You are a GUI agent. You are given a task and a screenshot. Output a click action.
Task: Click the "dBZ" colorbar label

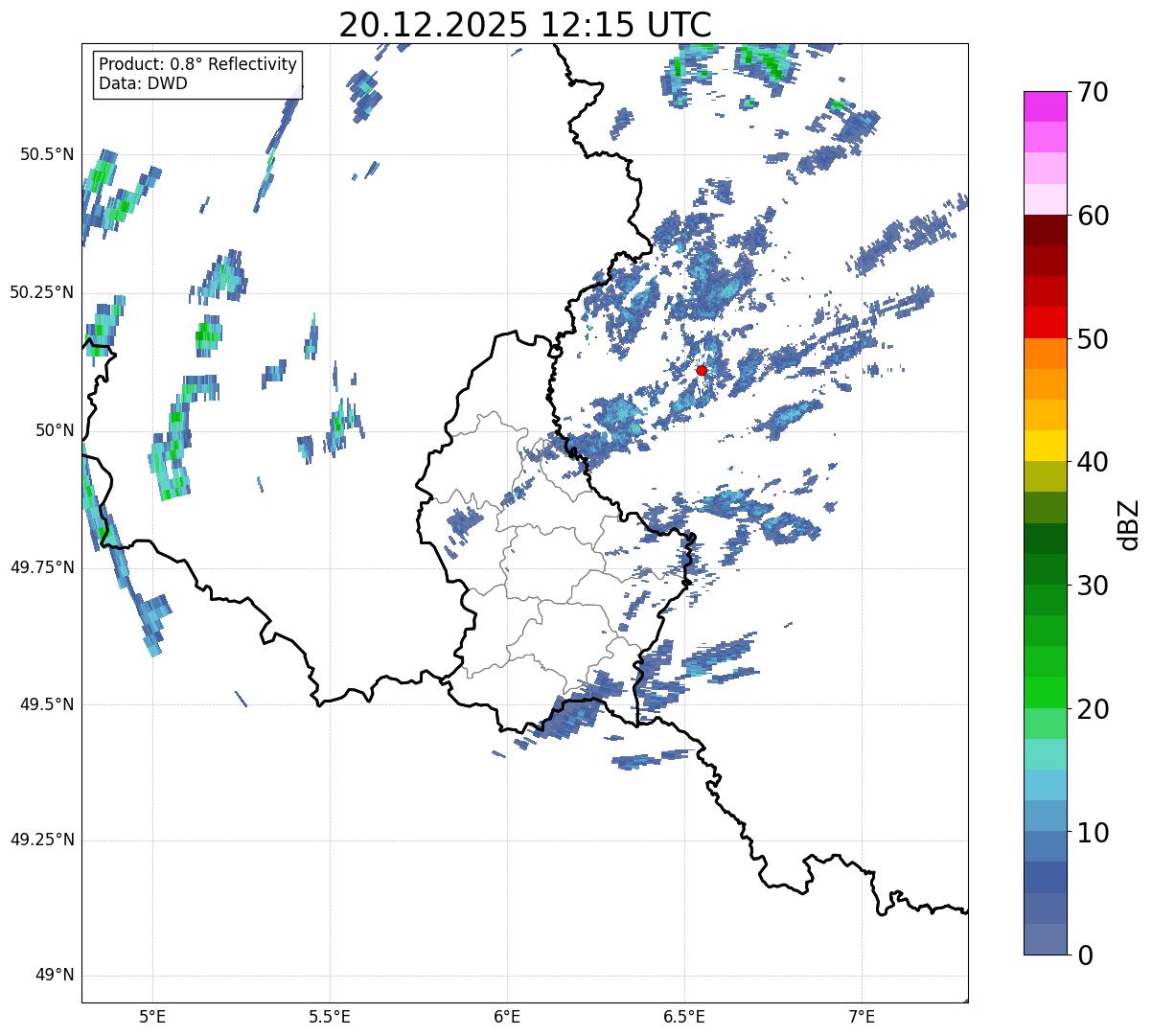(1129, 524)
